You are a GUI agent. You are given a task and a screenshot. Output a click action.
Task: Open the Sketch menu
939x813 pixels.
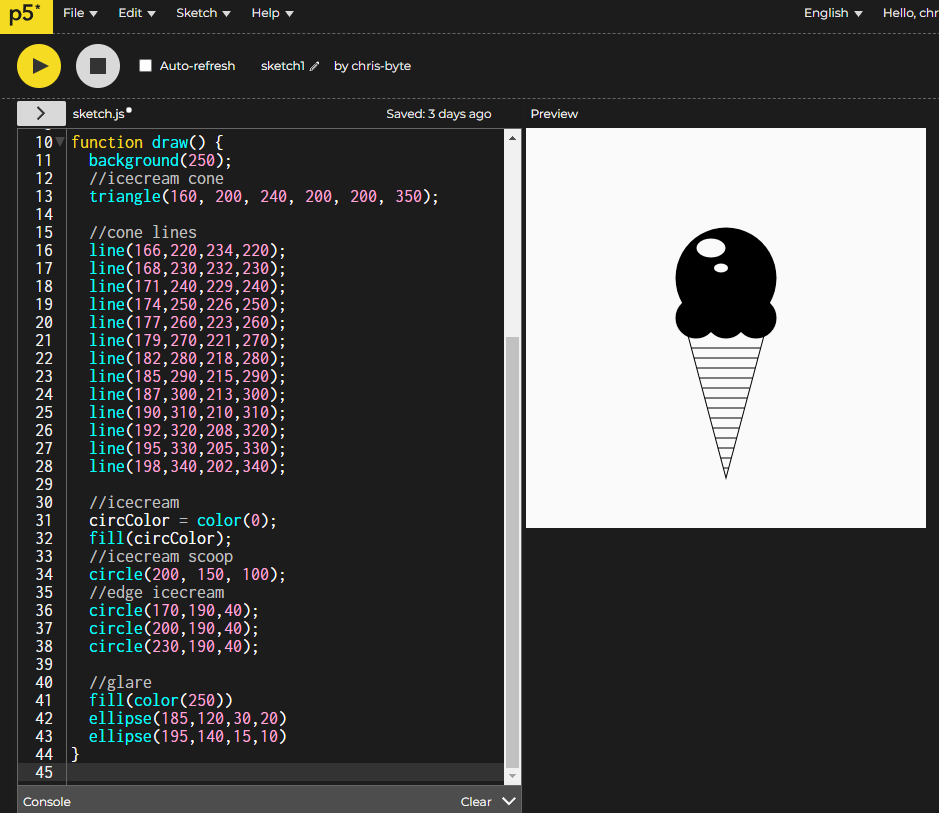pos(203,13)
